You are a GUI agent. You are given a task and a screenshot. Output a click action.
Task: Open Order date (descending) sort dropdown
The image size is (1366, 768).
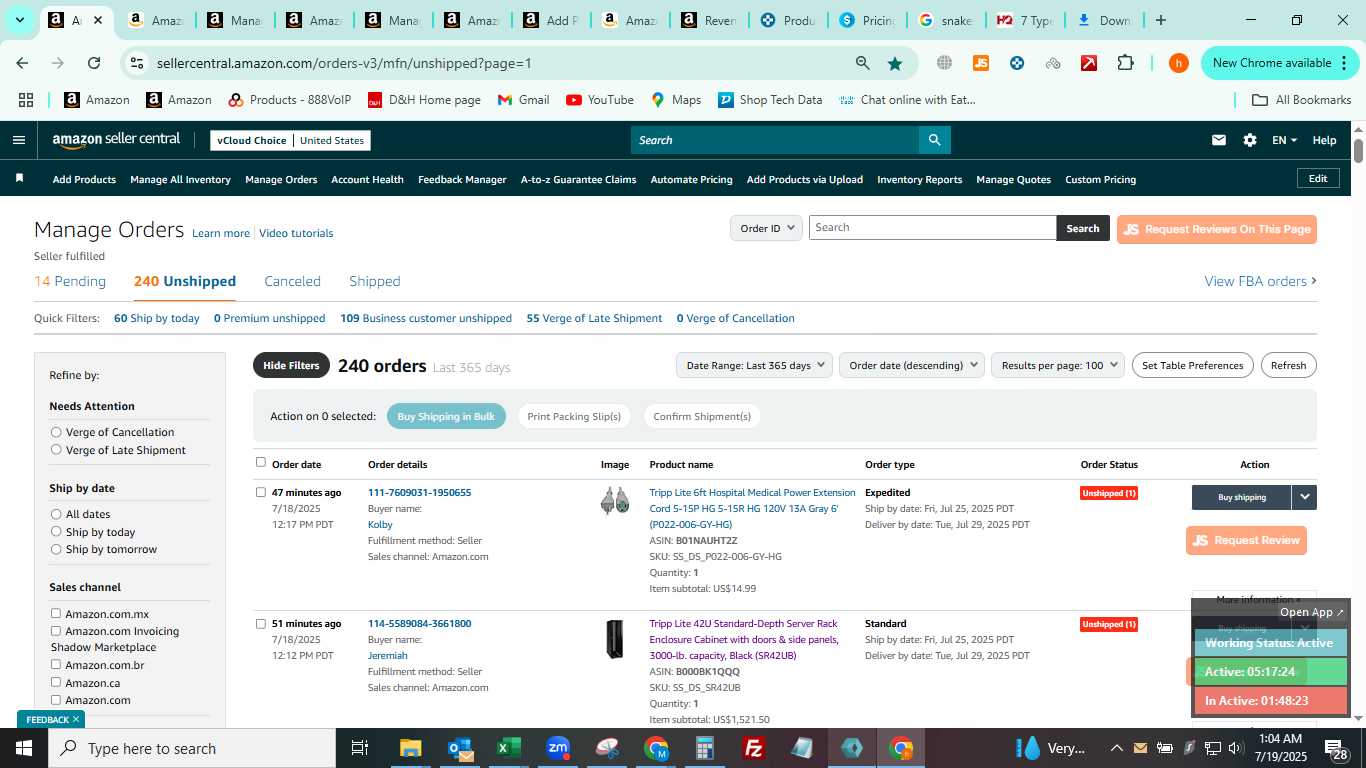tap(912, 365)
